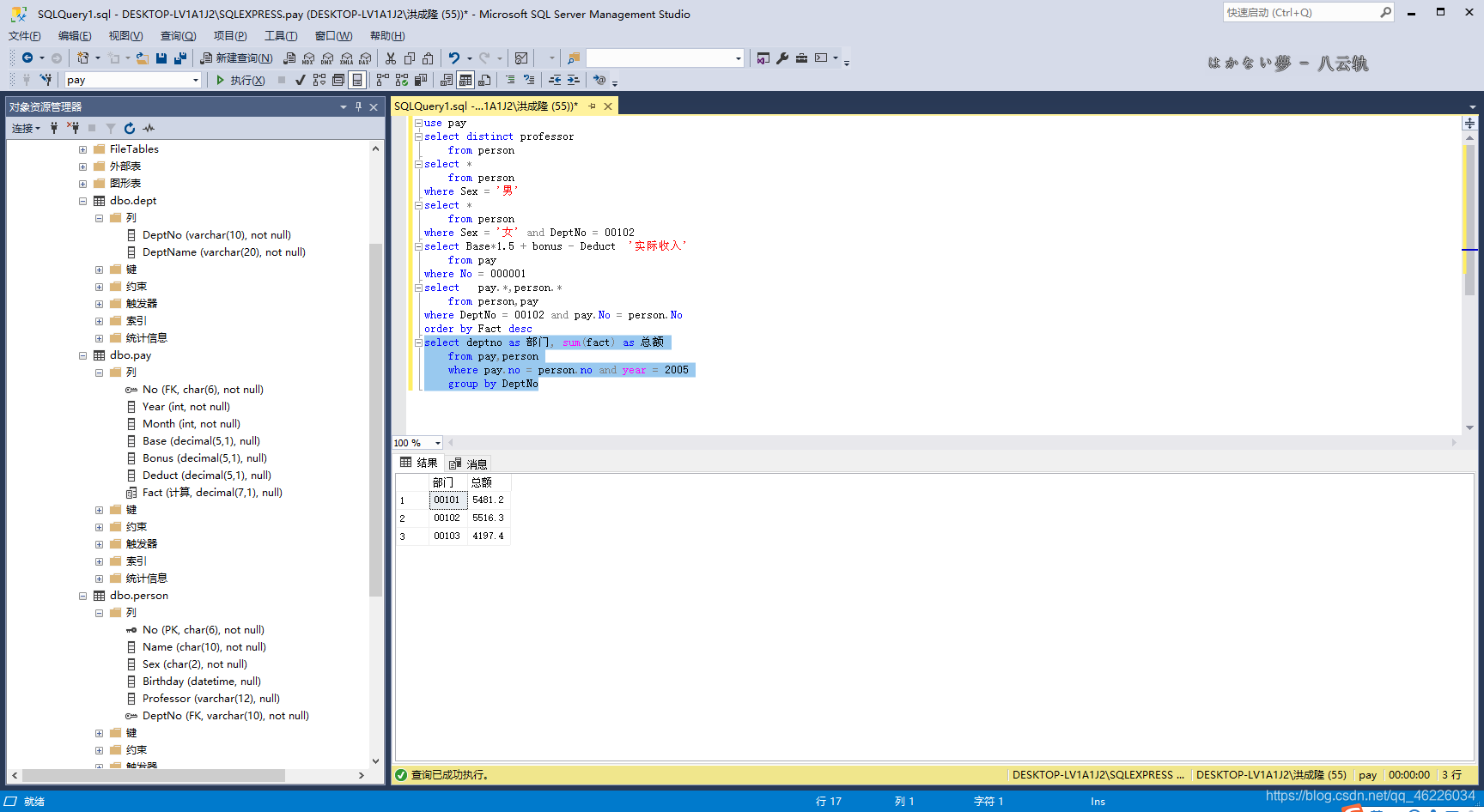Open the 文件(F) menu
1484x812 pixels.
[25, 35]
